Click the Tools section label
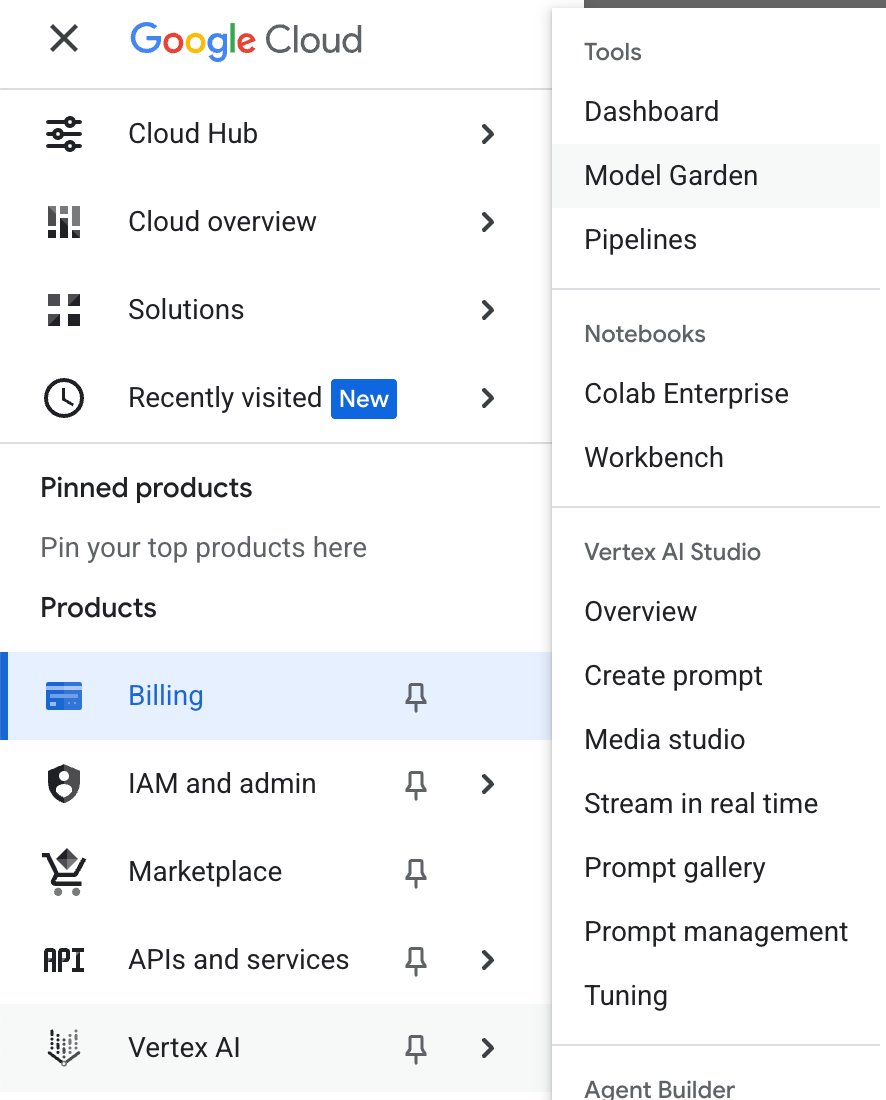This screenshot has height=1100, width=886. (613, 52)
